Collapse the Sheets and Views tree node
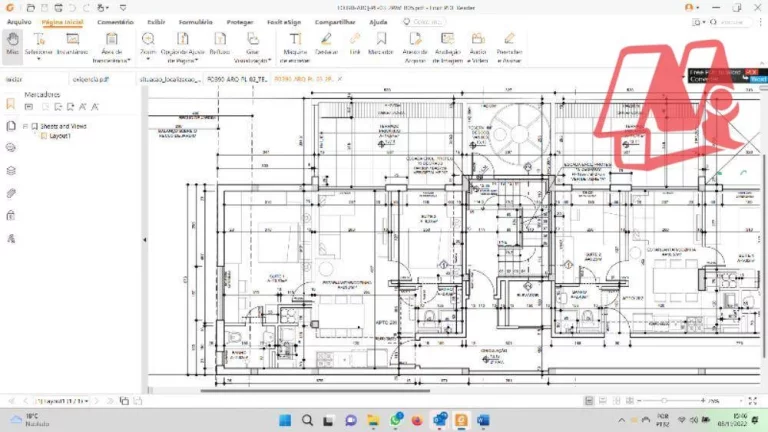Viewport: 768px width, 432px height. 25,126
